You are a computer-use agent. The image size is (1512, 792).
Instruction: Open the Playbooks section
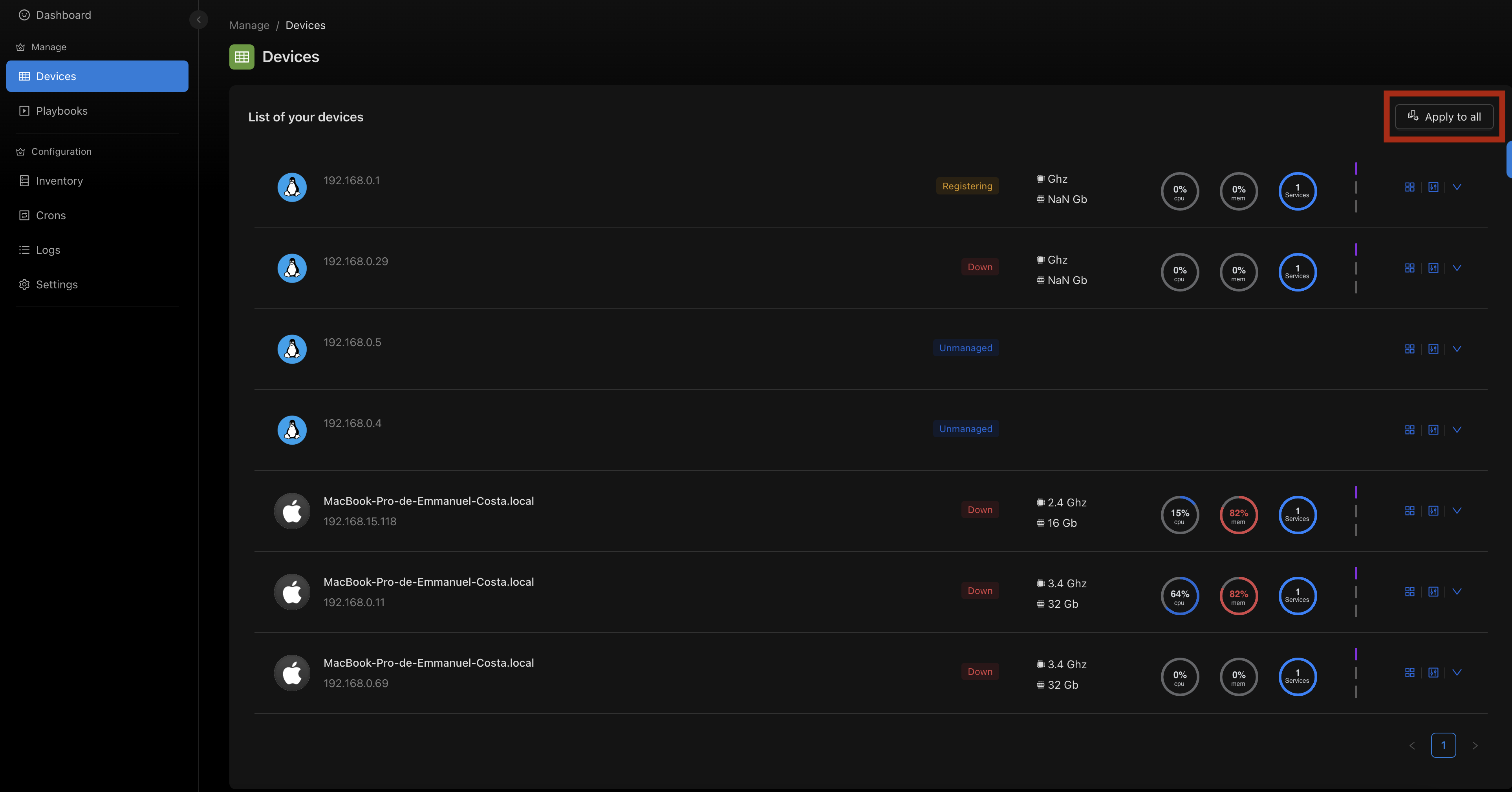[x=97, y=111]
